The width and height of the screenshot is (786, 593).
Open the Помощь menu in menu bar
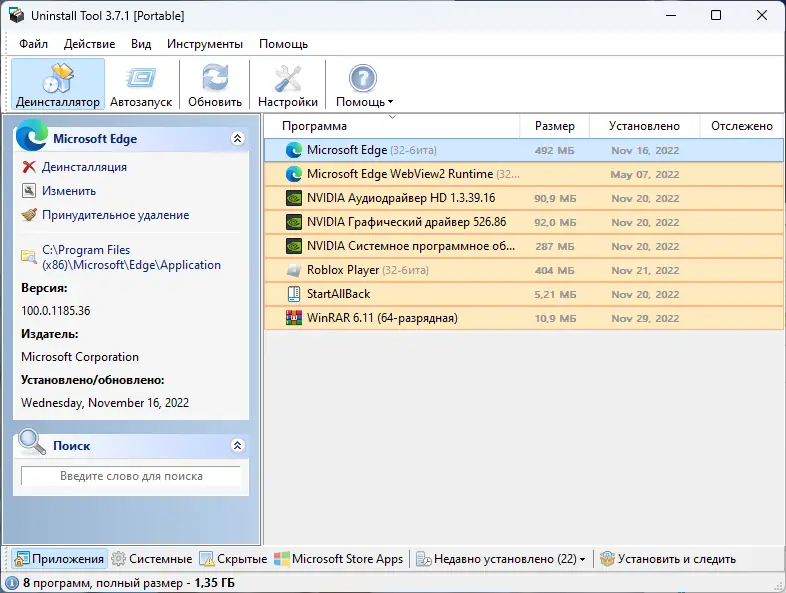click(283, 44)
